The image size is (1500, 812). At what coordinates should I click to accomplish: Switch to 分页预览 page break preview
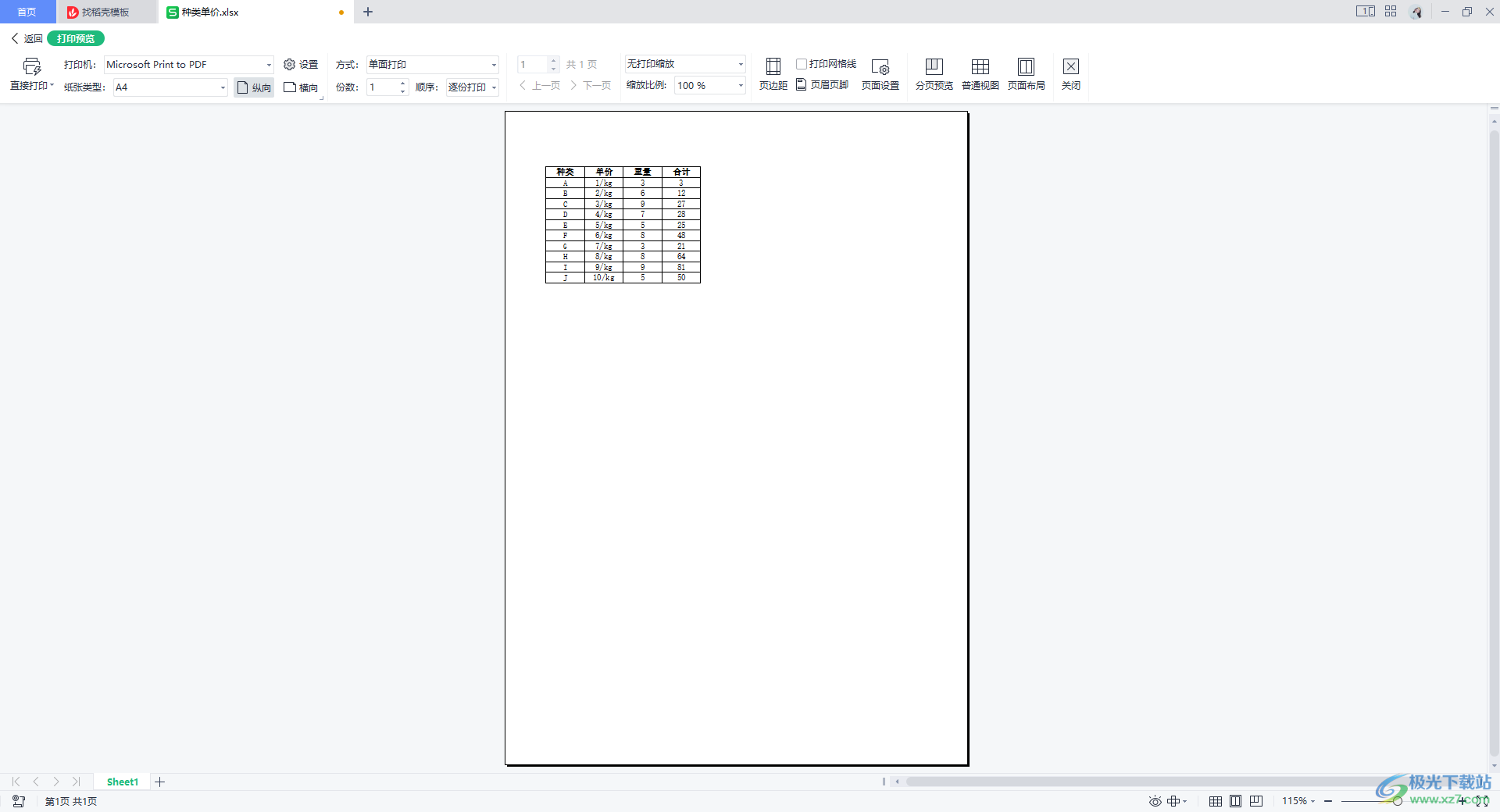click(x=934, y=75)
